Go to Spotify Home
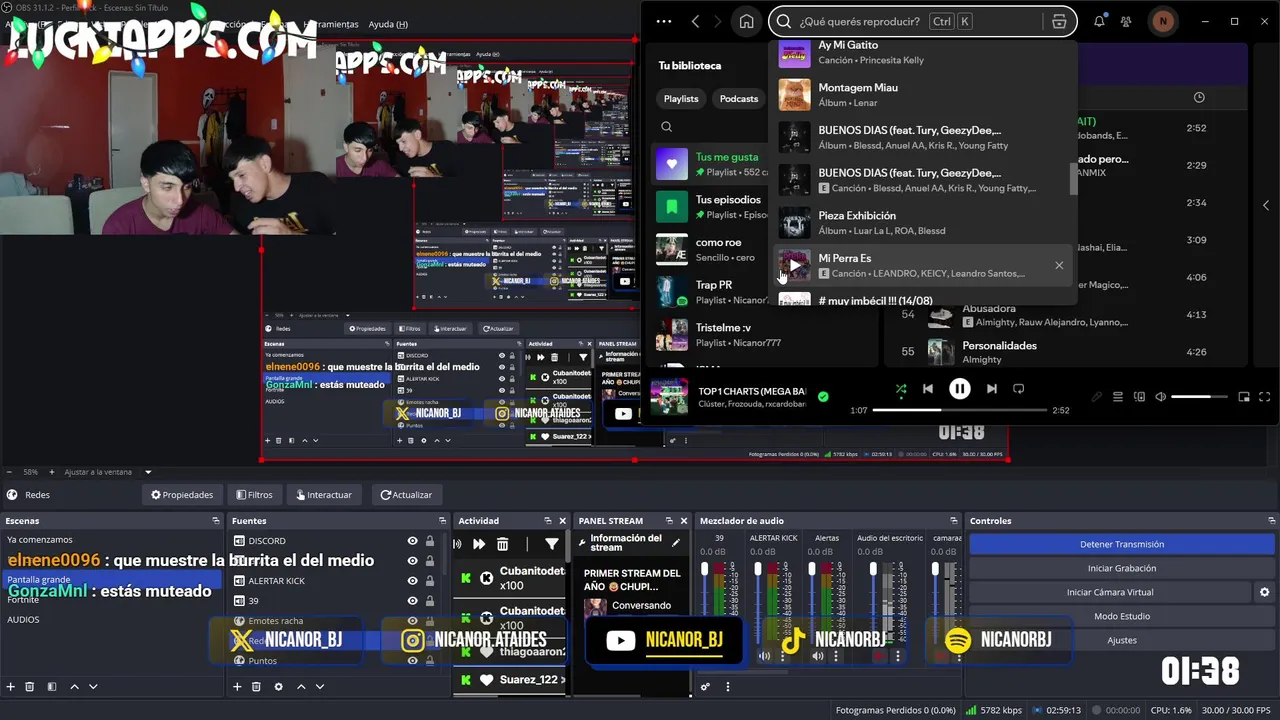Image resolution: width=1280 pixels, height=720 pixels. [746, 21]
